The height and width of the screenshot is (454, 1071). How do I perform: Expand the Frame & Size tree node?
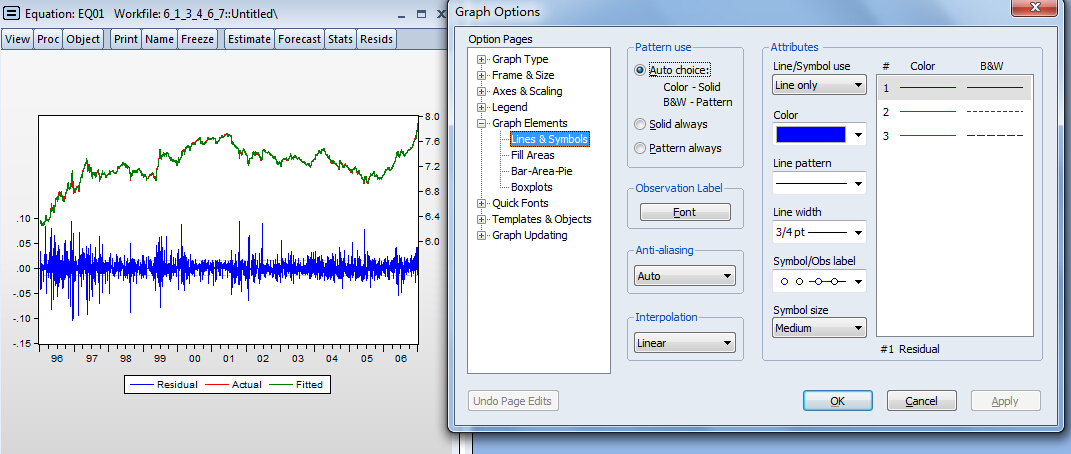[482, 75]
